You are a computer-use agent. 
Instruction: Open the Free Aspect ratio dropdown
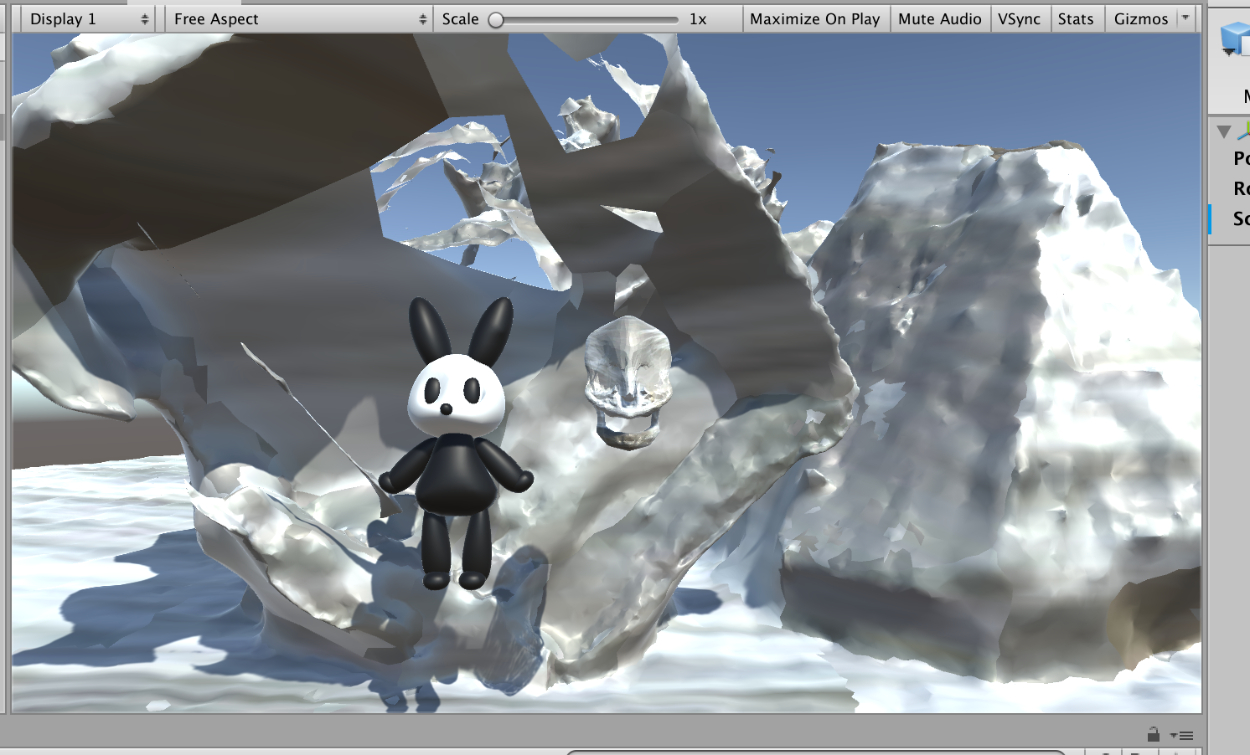tap(299, 19)
